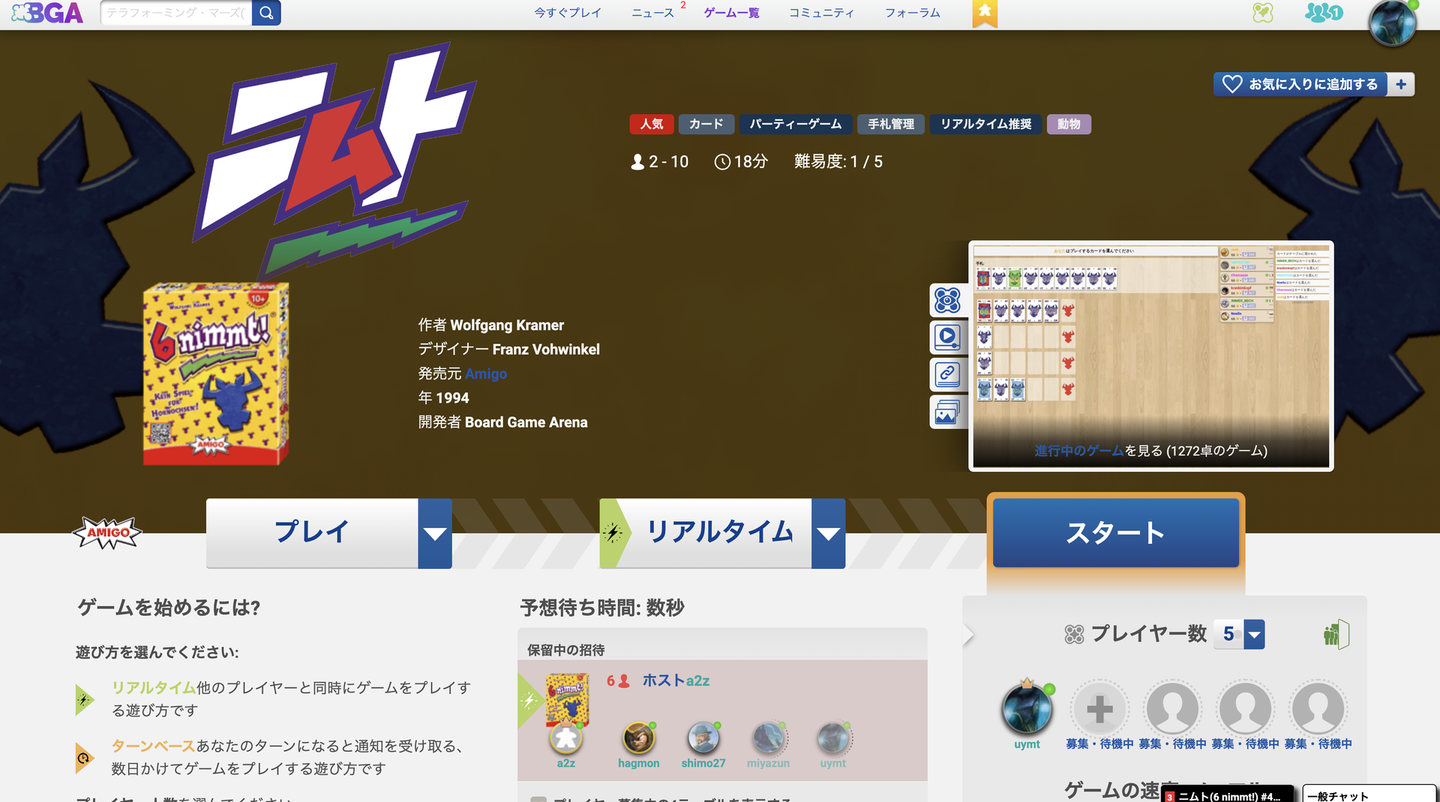
Task: Click the プレイ button
Action: [312, 534]
